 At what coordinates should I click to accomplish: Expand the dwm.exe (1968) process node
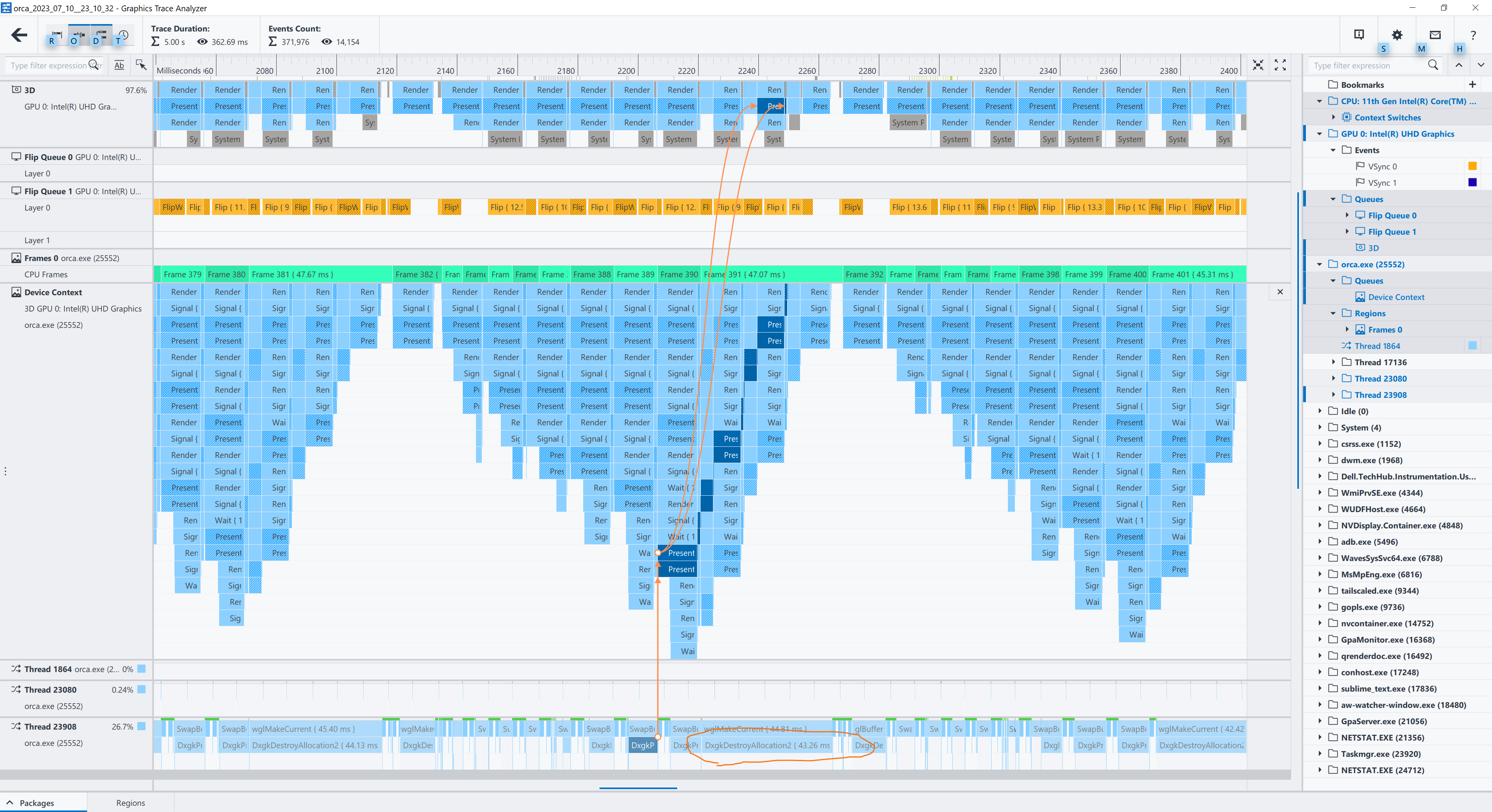1319,460
